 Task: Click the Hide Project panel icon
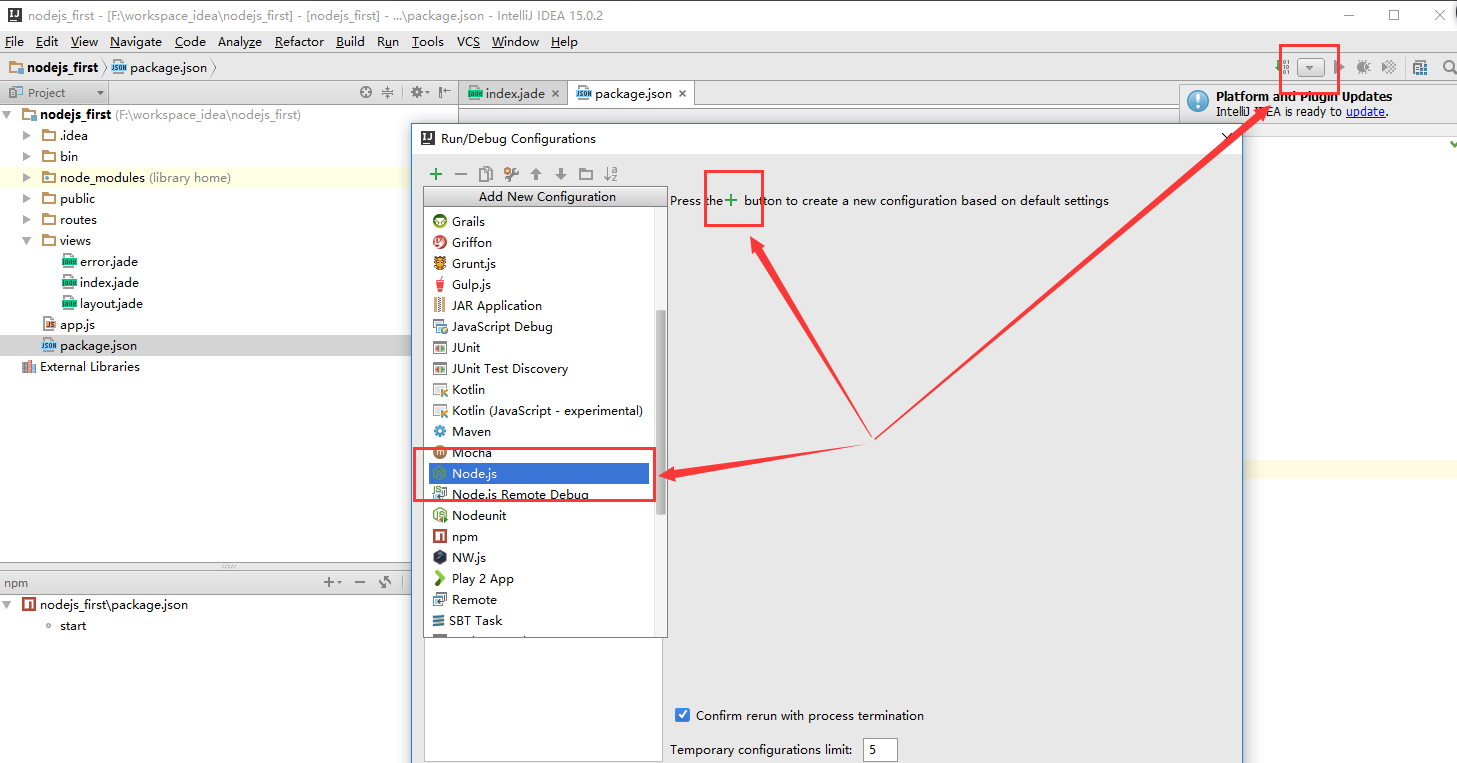click(444, 92)
